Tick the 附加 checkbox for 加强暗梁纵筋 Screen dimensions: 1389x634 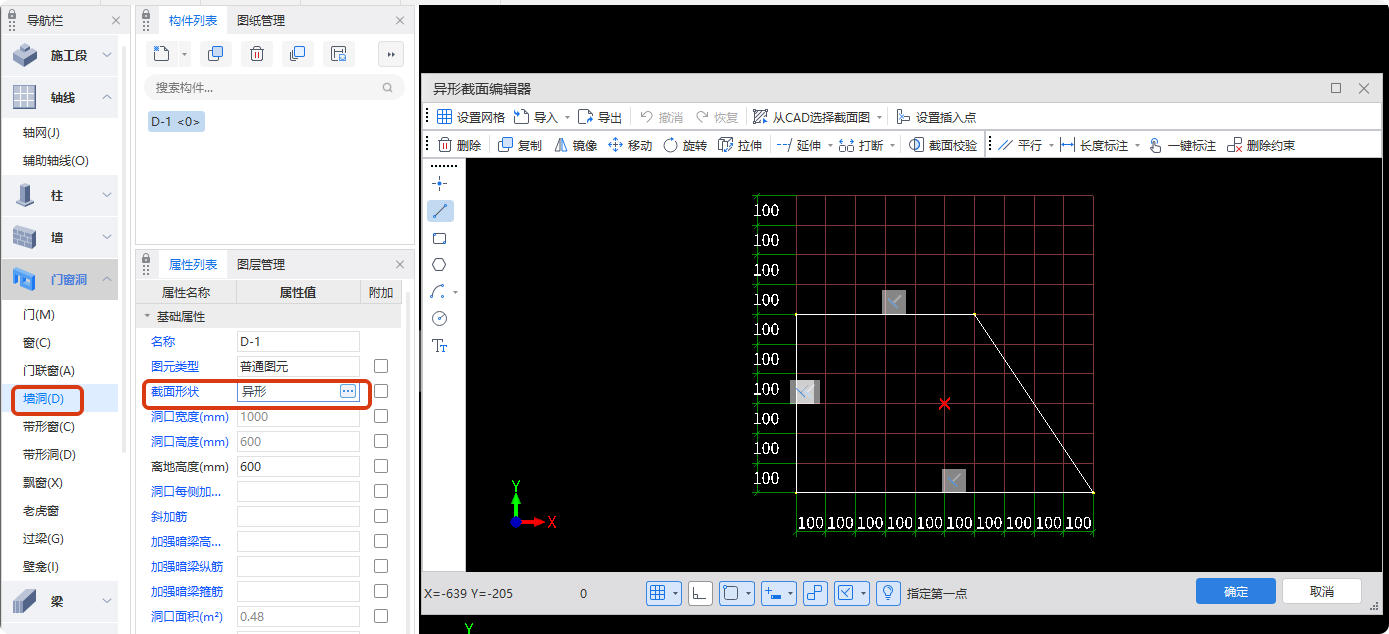coord(381,566)
